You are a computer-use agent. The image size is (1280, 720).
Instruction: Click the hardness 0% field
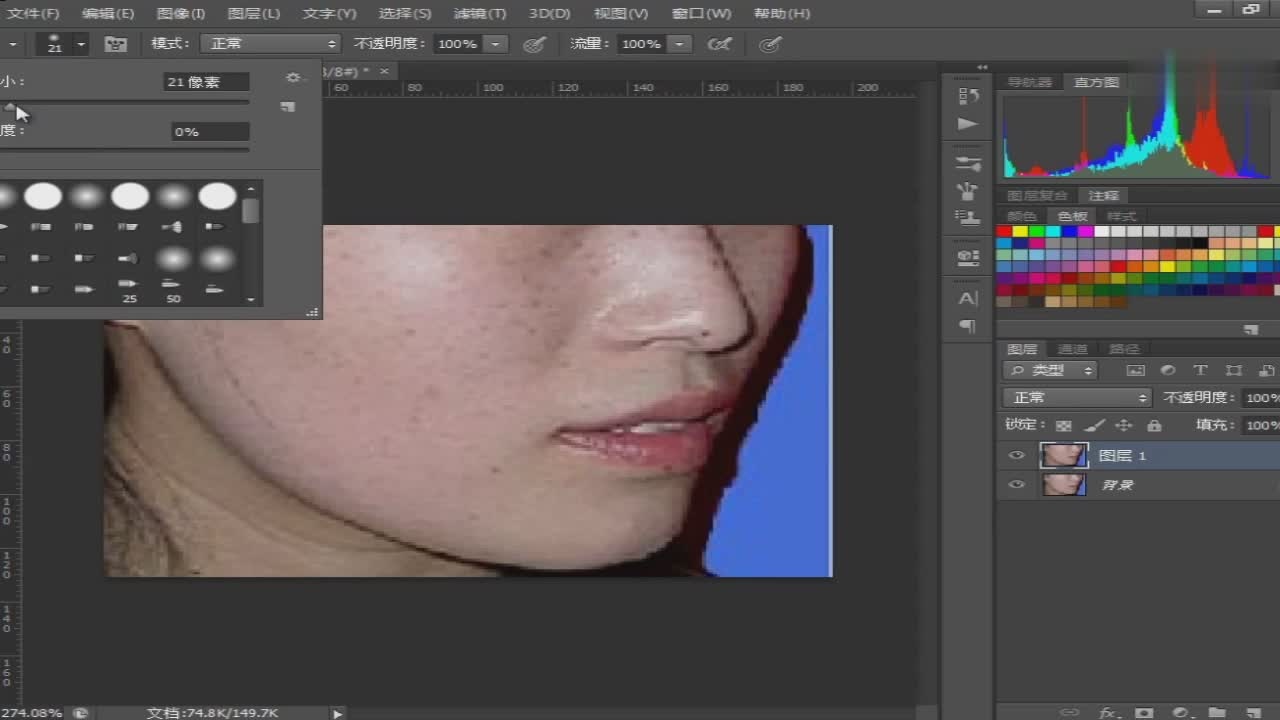[x=210, y=132]
